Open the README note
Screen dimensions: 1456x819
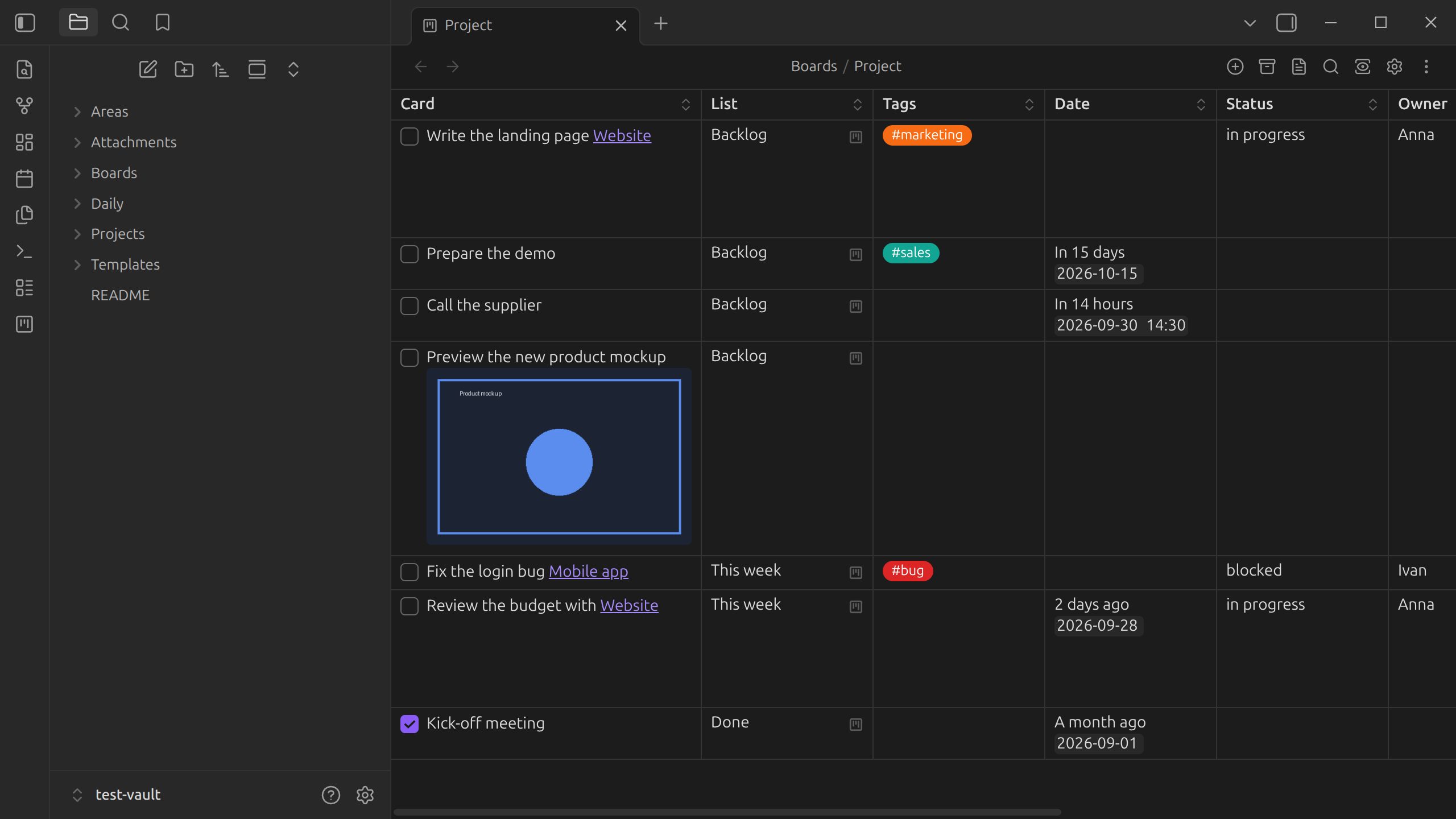pyautogui.click(x=121, y=295)
